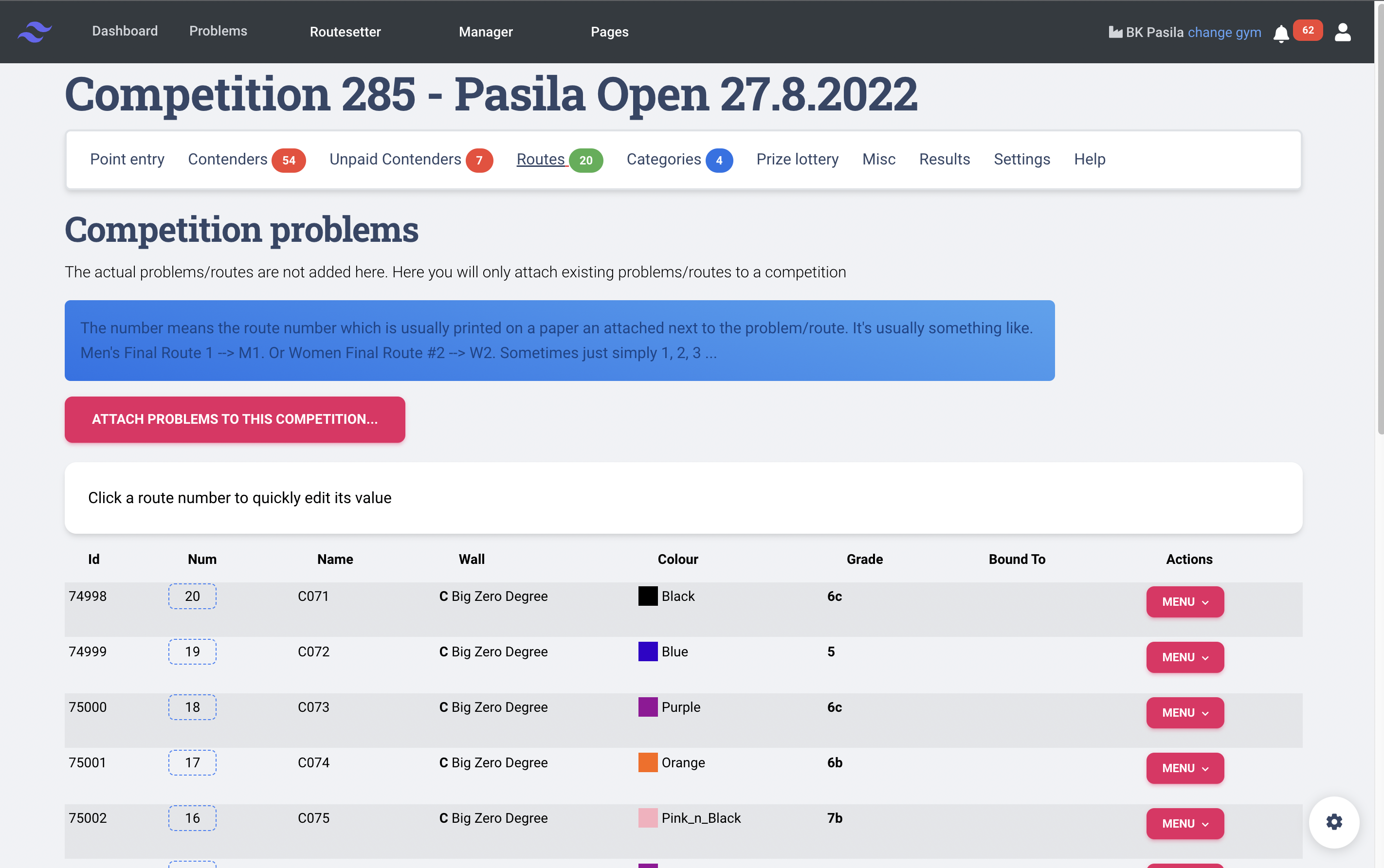This screenshot has height=868, width=1384.
Task: Edit route number 20 for C071
Action: point(192,596)
